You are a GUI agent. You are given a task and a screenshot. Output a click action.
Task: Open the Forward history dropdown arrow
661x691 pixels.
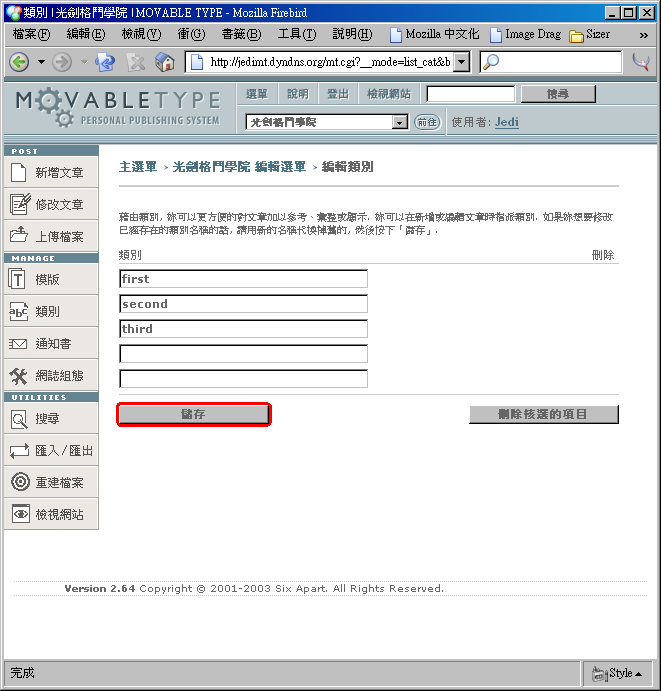[85, 62]
